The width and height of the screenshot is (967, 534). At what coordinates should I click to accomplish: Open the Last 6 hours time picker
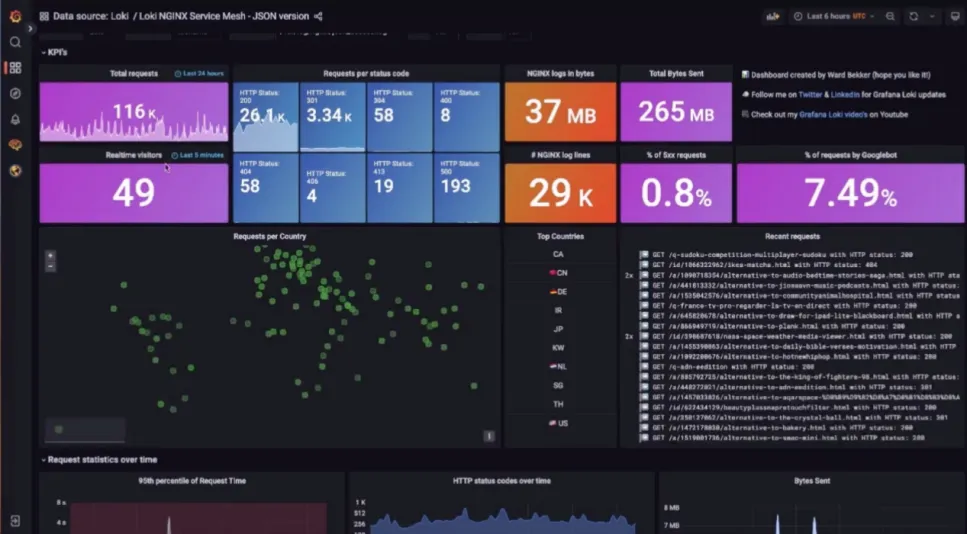(834, 17)
